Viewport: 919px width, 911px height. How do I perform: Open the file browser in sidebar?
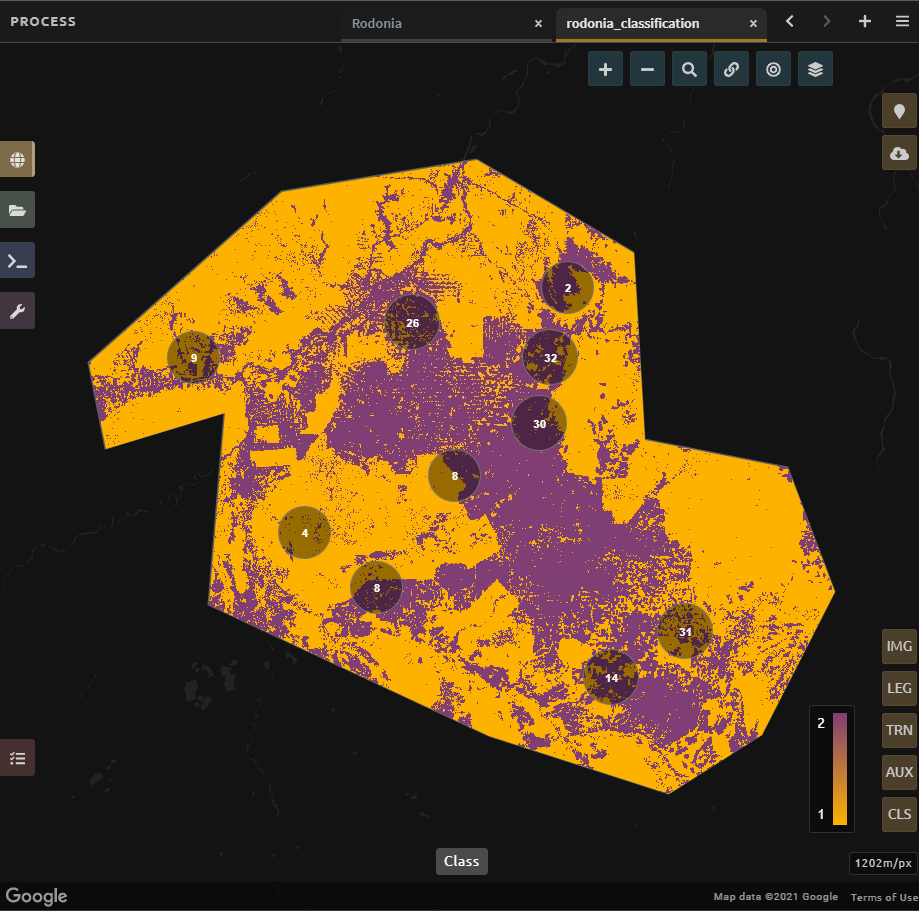coord(17,209)
